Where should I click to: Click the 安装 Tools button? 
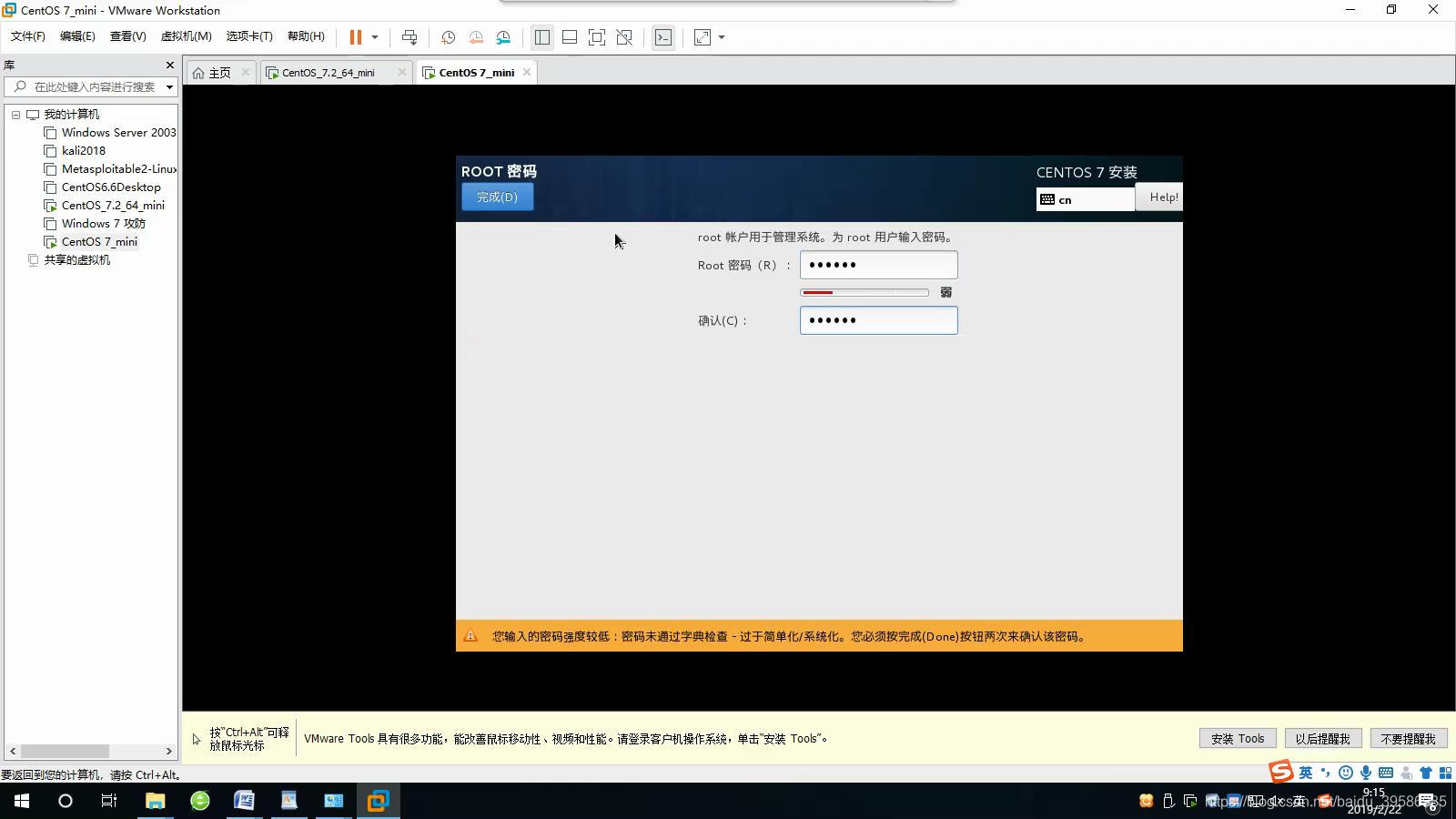pyautogui.click(x=1238, y=739)
